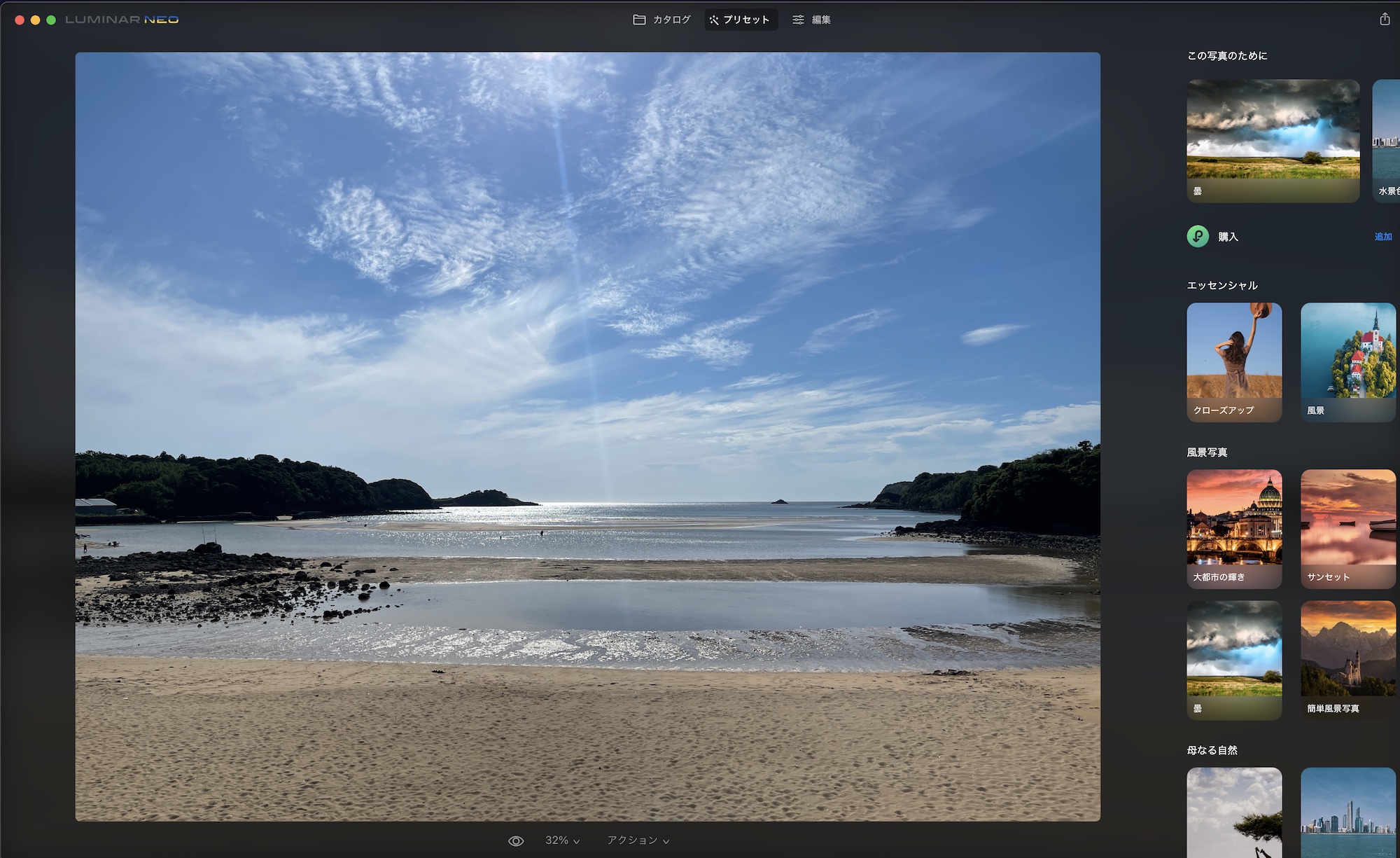Toggle before/after preview eye icon
Image resolution: width=1400 pixels, height=858 pixels.
tap(516, 840)
